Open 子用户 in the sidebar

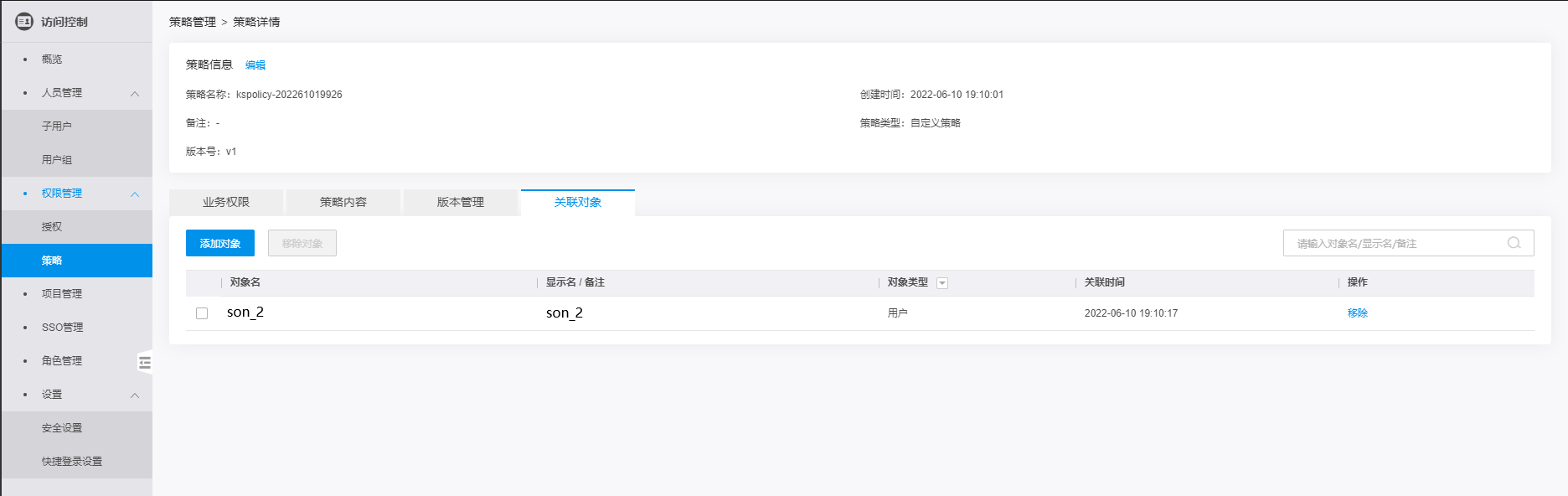[x=57, y=127]
